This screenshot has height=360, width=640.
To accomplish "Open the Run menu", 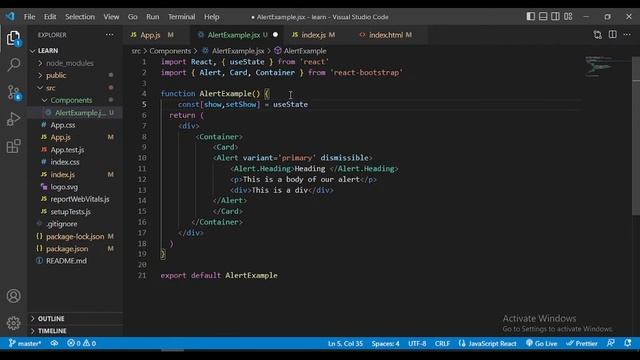I will coord(153,17).
